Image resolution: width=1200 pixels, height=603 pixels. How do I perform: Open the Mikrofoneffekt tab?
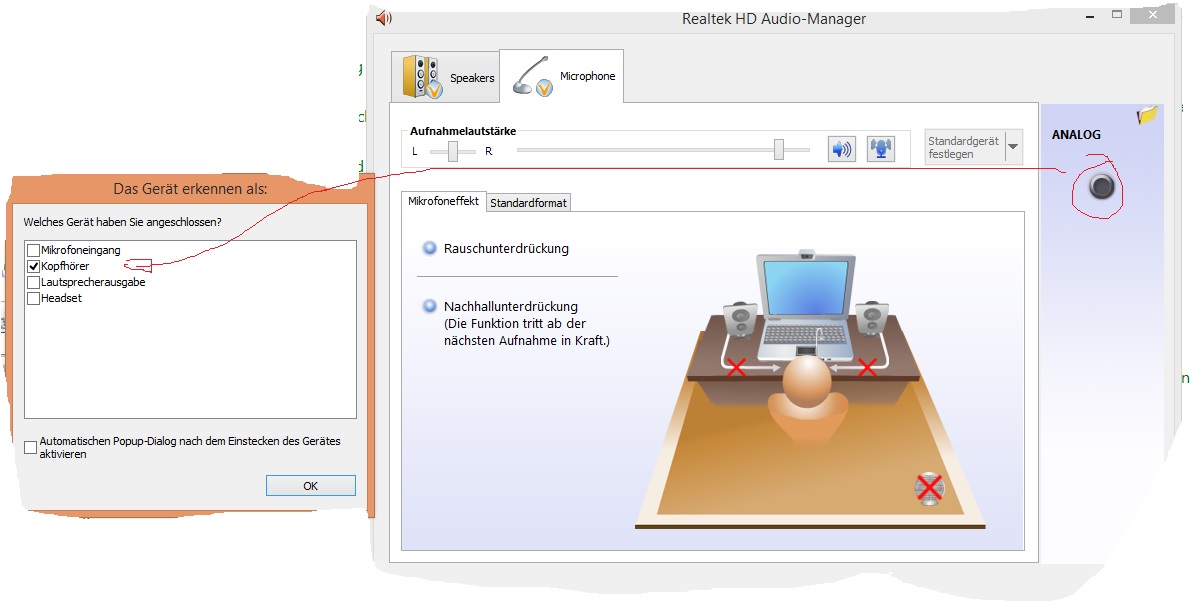point(443,201)
